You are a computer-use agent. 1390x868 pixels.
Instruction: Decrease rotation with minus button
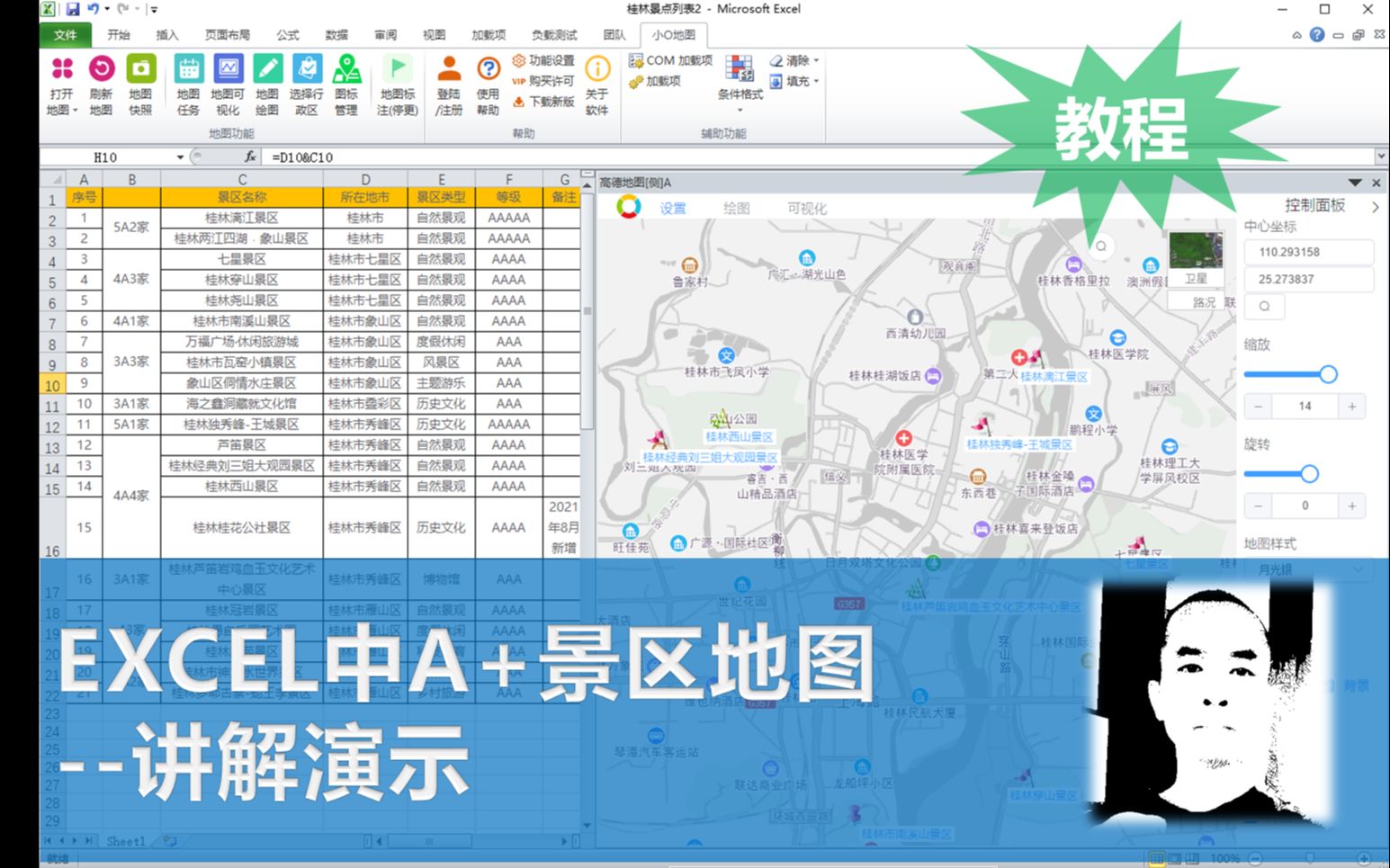coord(1259,506)
